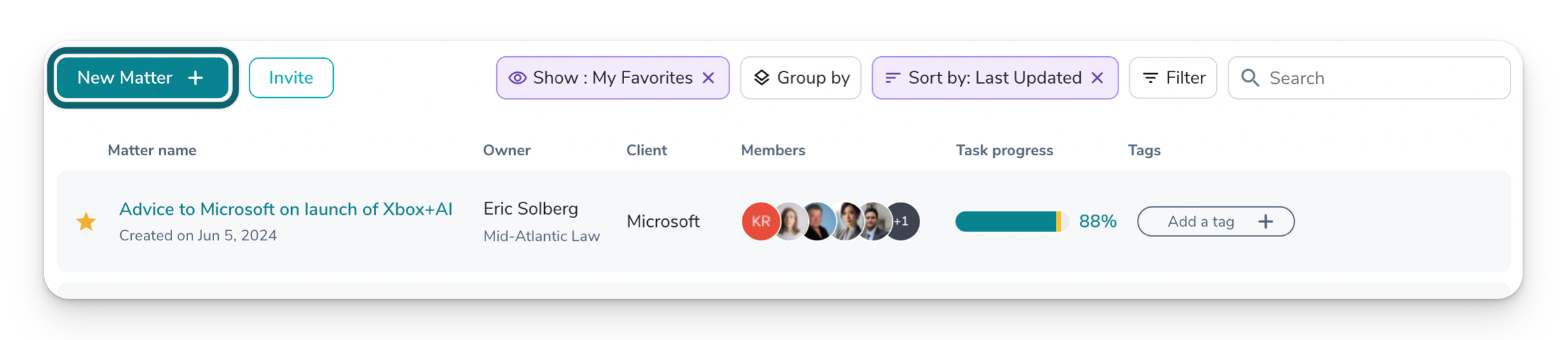Click the search magnifier icon

[1250, 78]
